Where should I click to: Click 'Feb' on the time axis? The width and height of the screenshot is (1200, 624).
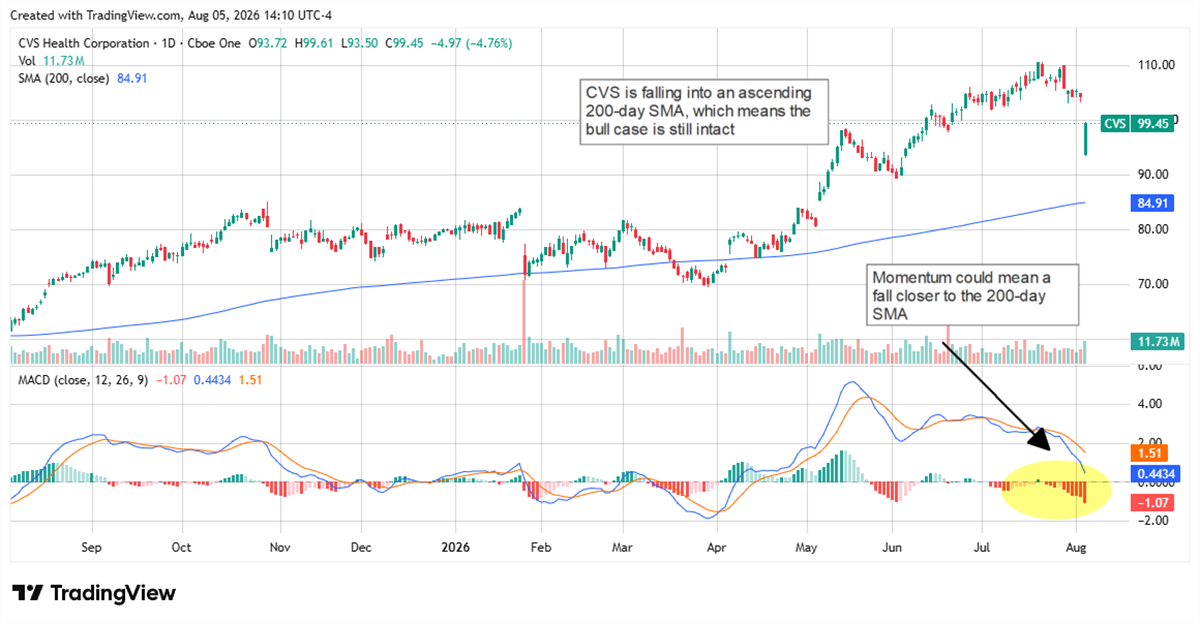coord(541,548)
